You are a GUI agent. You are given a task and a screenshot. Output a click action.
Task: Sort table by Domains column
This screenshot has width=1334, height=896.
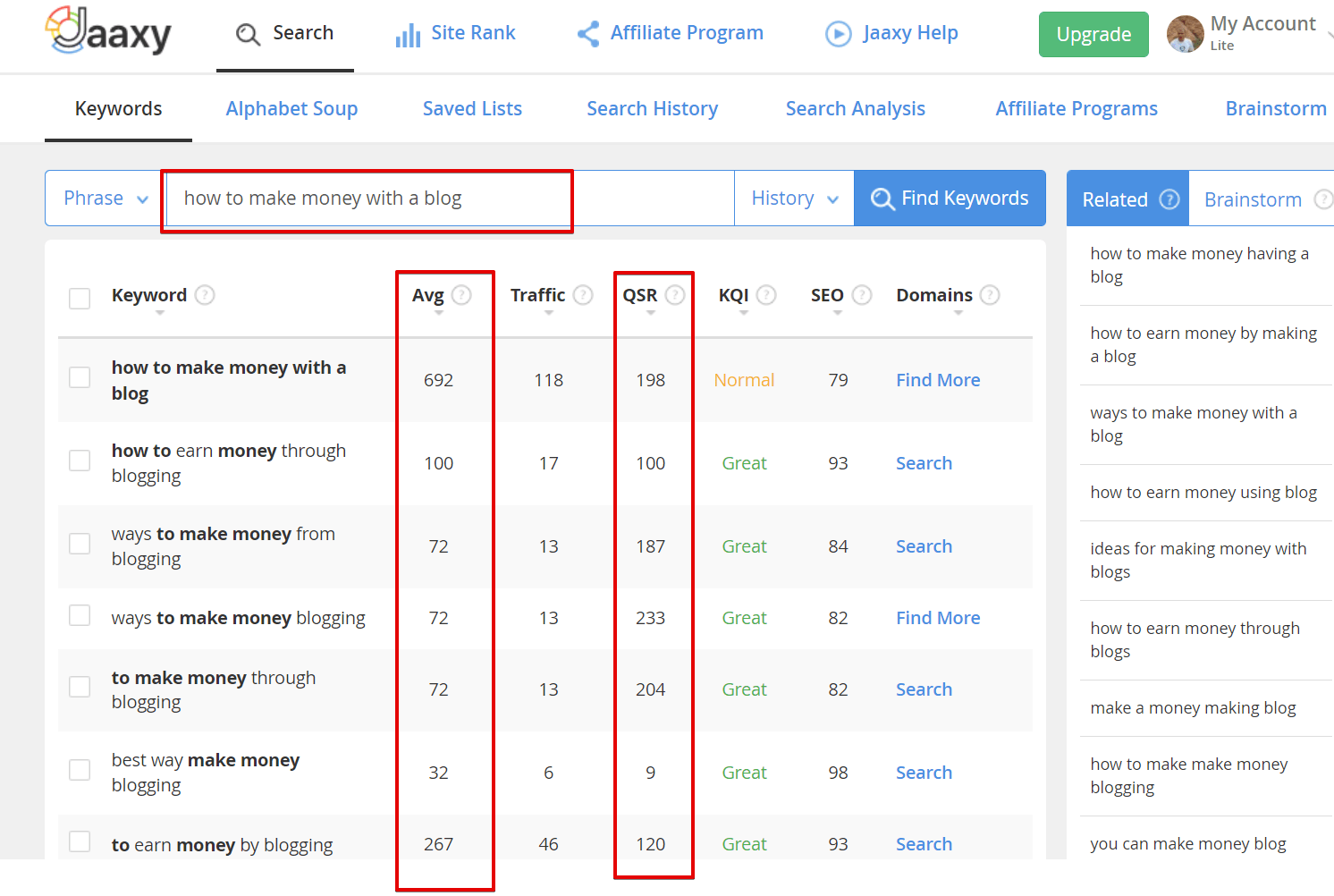(958, 313)
